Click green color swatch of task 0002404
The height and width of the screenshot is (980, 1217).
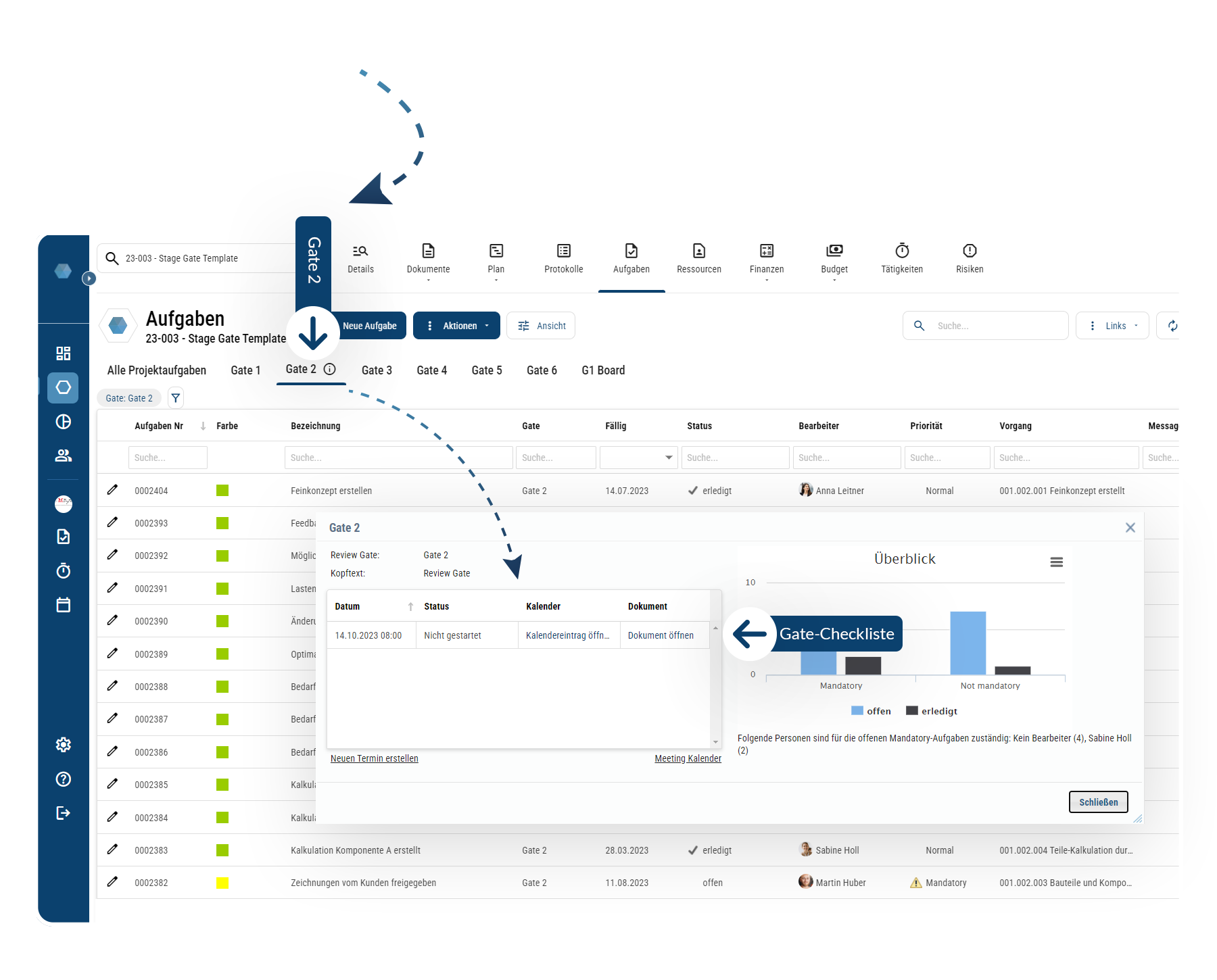tap(222, 491)
